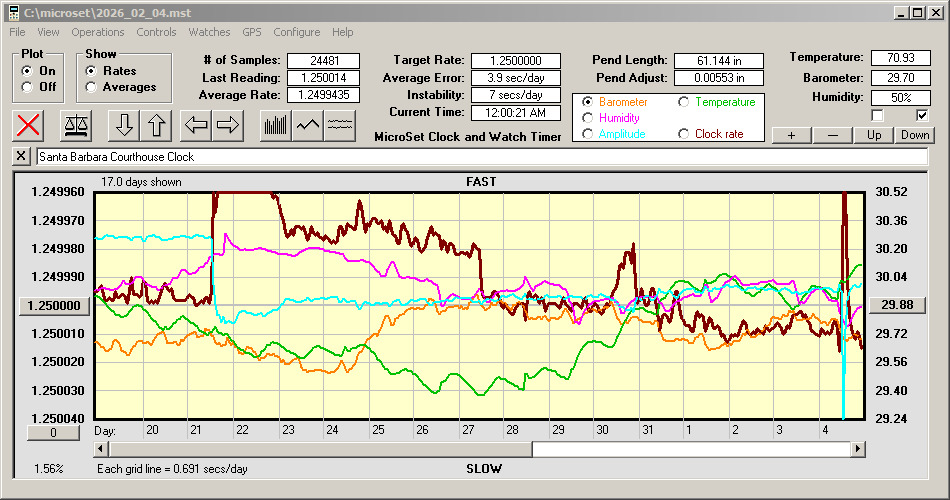Select the vertical bars graph icon

click(x=274, y=125)
